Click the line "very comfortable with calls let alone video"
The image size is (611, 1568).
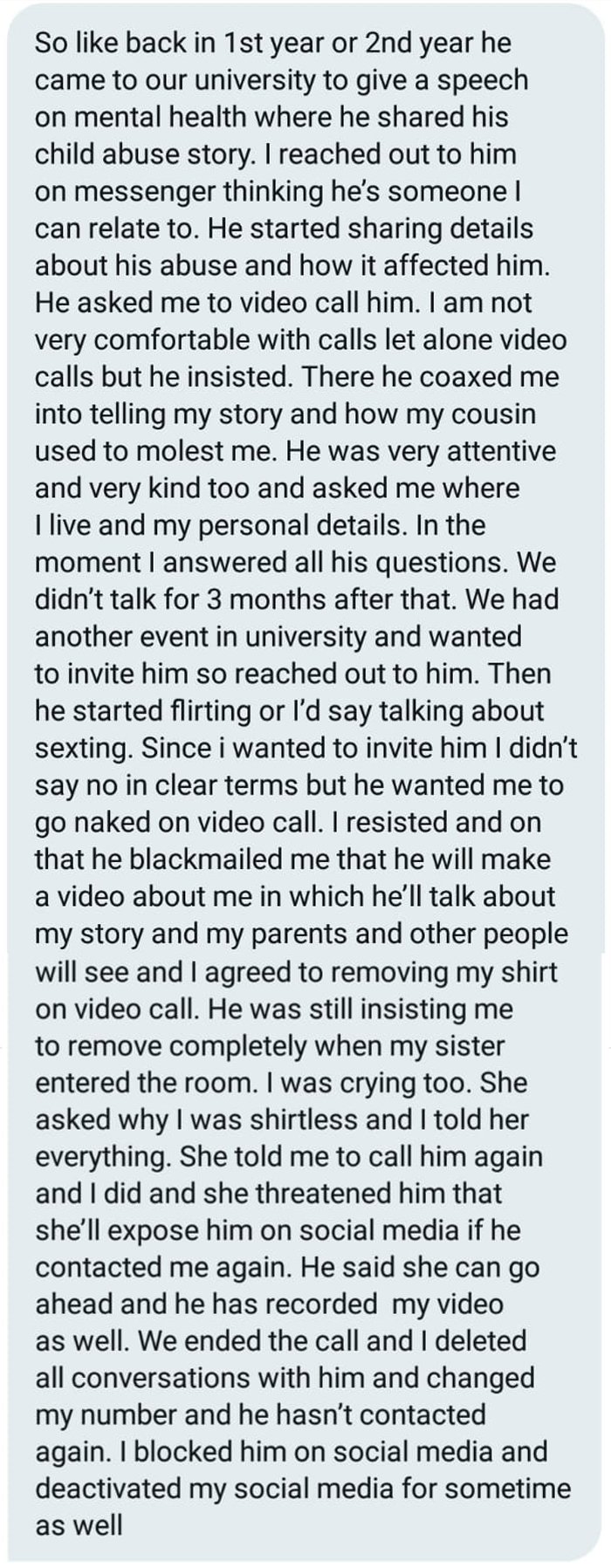tap(300, 339)
